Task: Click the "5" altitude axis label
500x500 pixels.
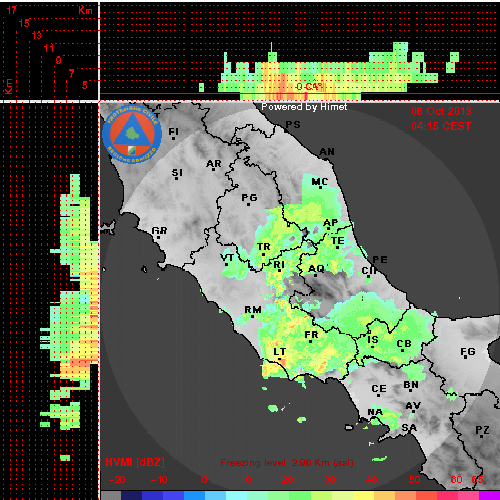Action: click(85, 85)
